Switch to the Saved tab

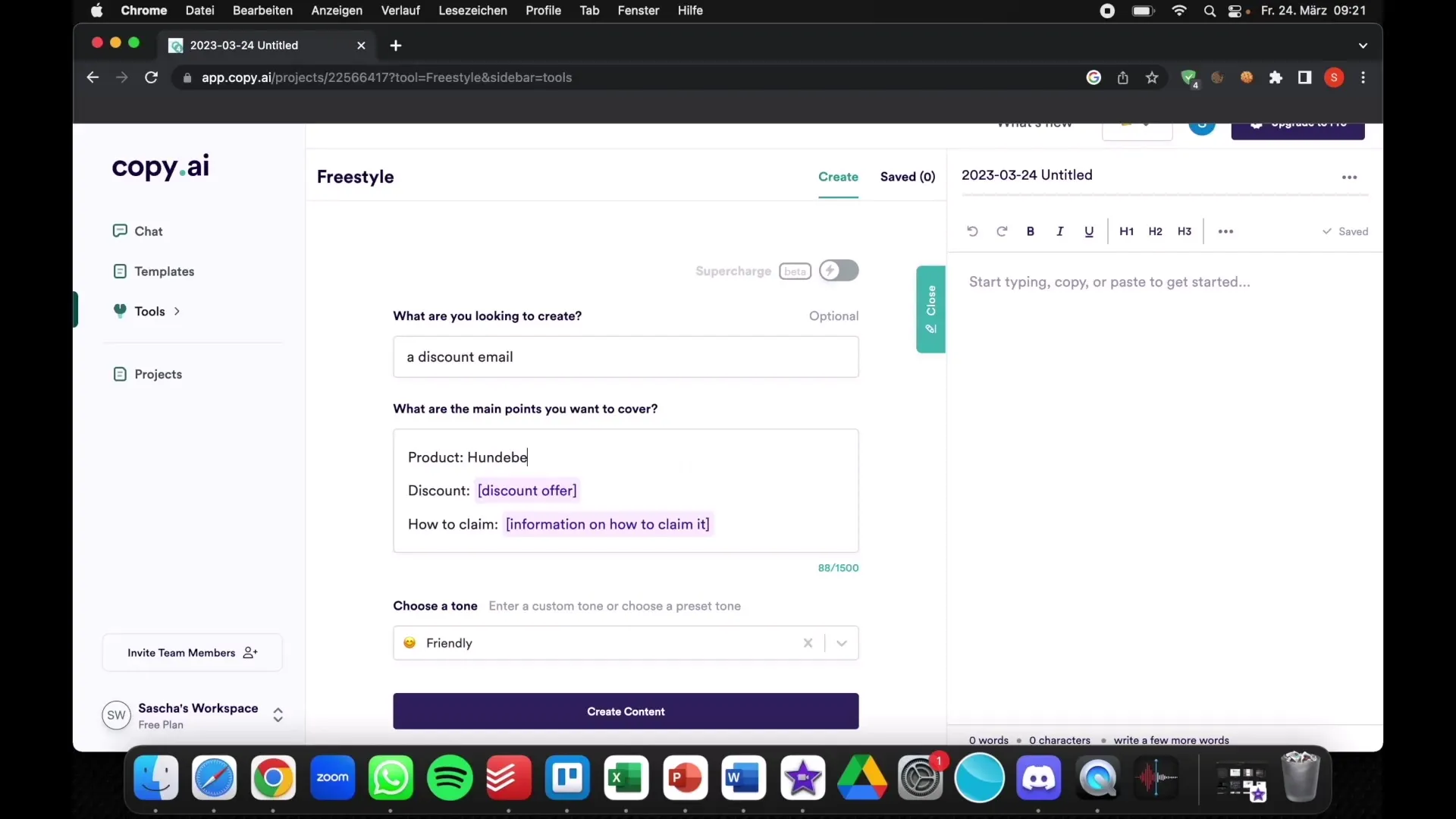pos(907,176)
